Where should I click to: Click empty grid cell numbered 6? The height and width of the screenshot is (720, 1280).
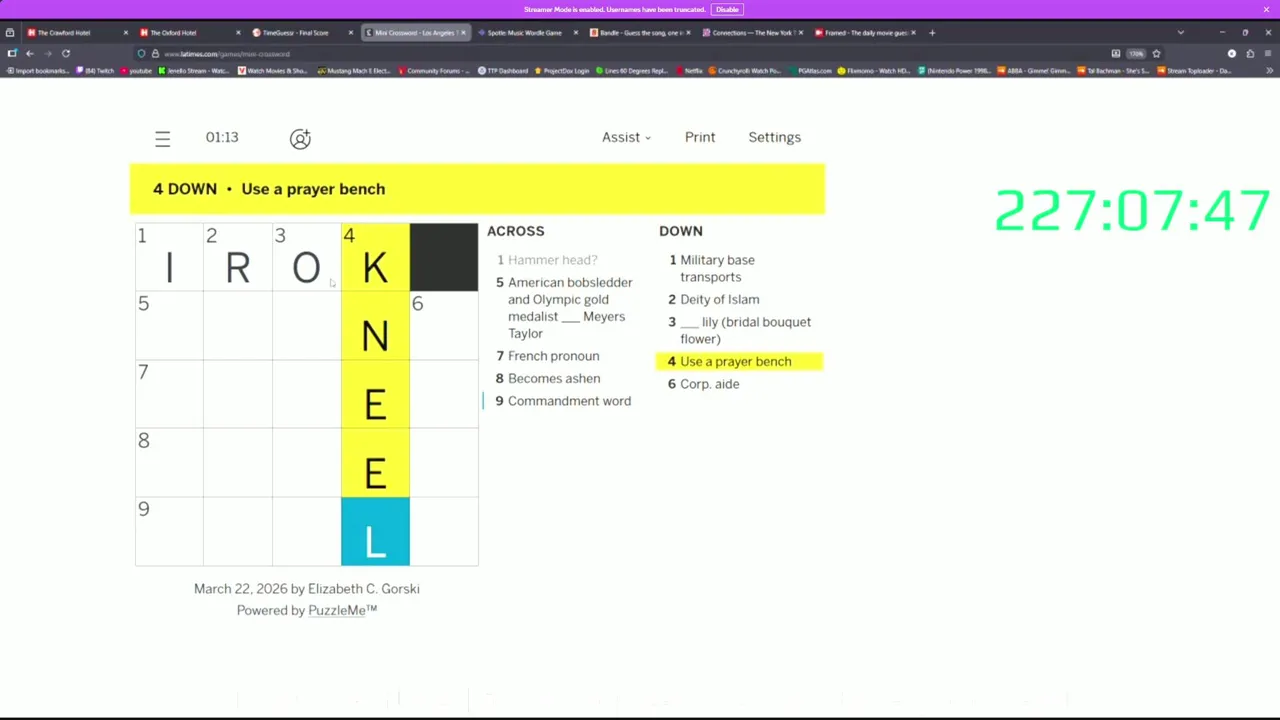pyautogui.click(x=444, y=326)
